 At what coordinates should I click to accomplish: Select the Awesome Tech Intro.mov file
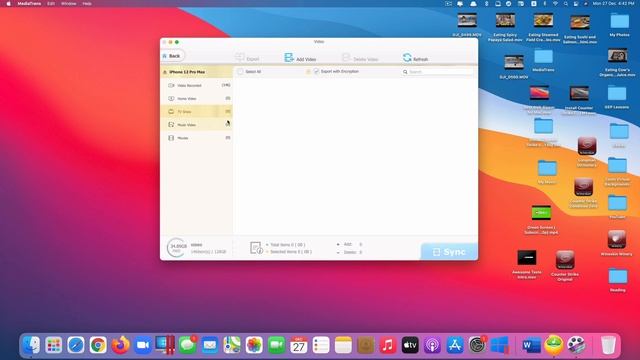[x=527, y=264]
